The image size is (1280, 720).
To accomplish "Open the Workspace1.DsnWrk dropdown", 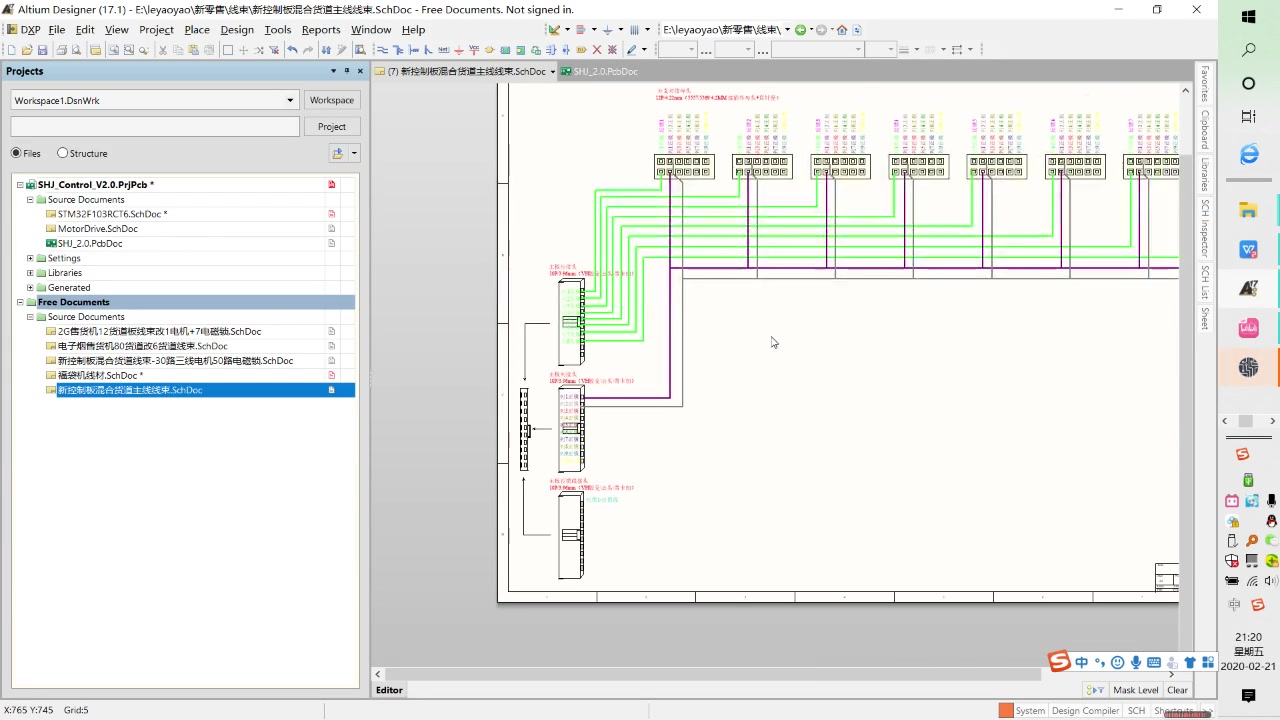I will coord(289,100).
